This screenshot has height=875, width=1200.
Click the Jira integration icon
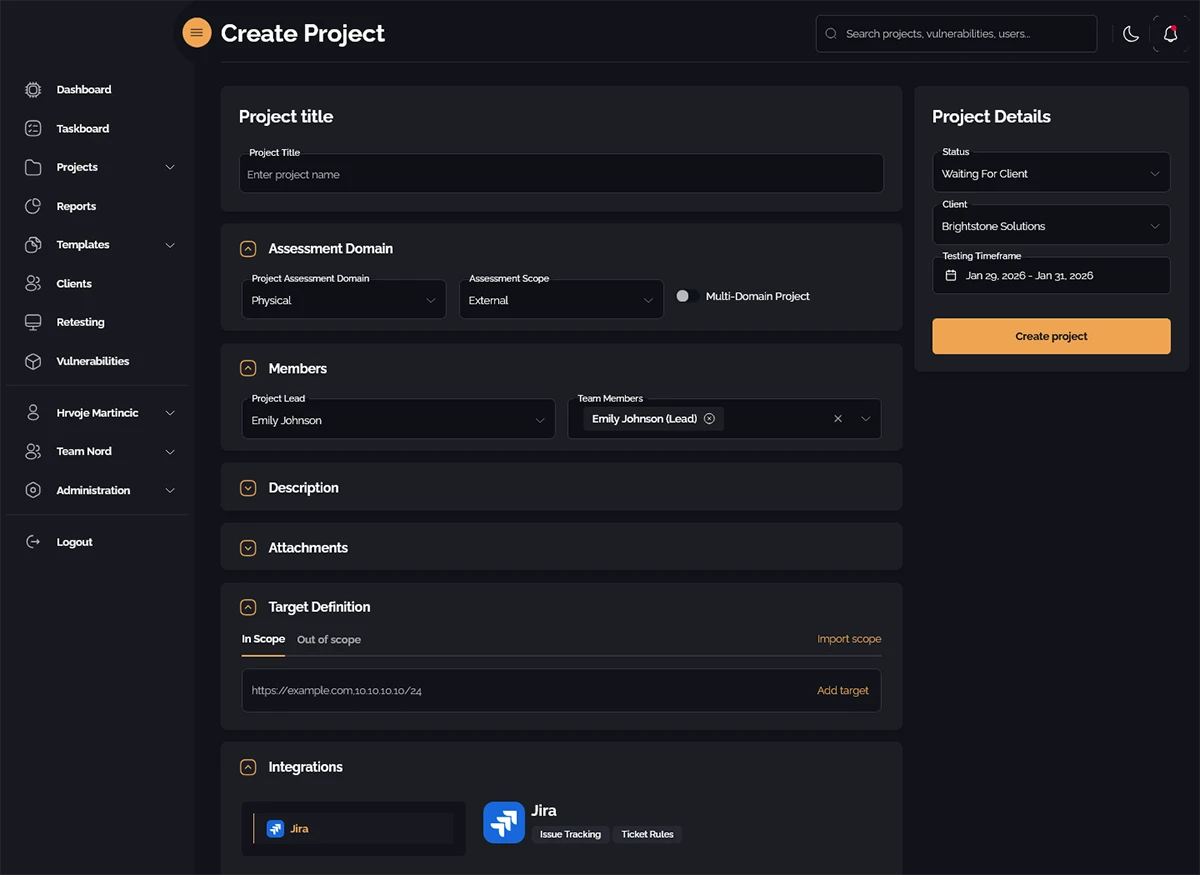click(x=503, y=822)
